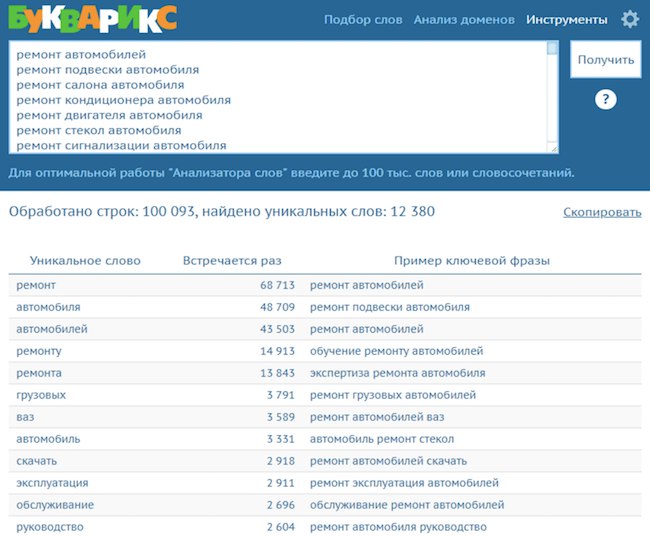Image resolution: width=650 pixels, height=536 pixels.
Task: Click the count 68 713
Action: click(277, 285)
